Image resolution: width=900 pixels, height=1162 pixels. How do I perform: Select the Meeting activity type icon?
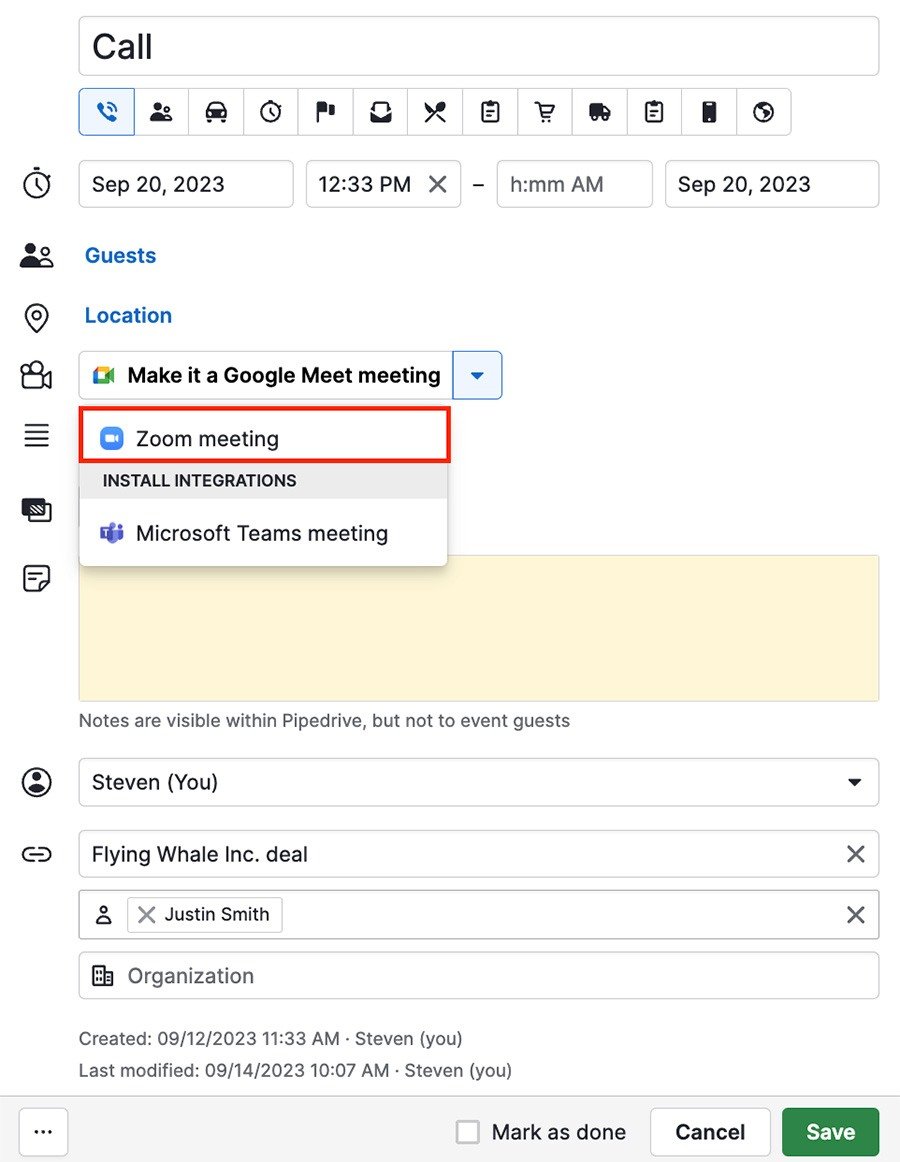(x=161, y=112)
